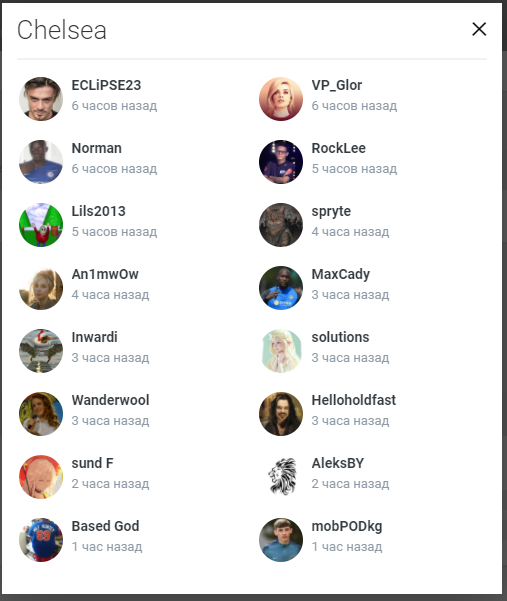Click MaxCady's footballer avatar
The image size is (507, 601).
point(281,288)
